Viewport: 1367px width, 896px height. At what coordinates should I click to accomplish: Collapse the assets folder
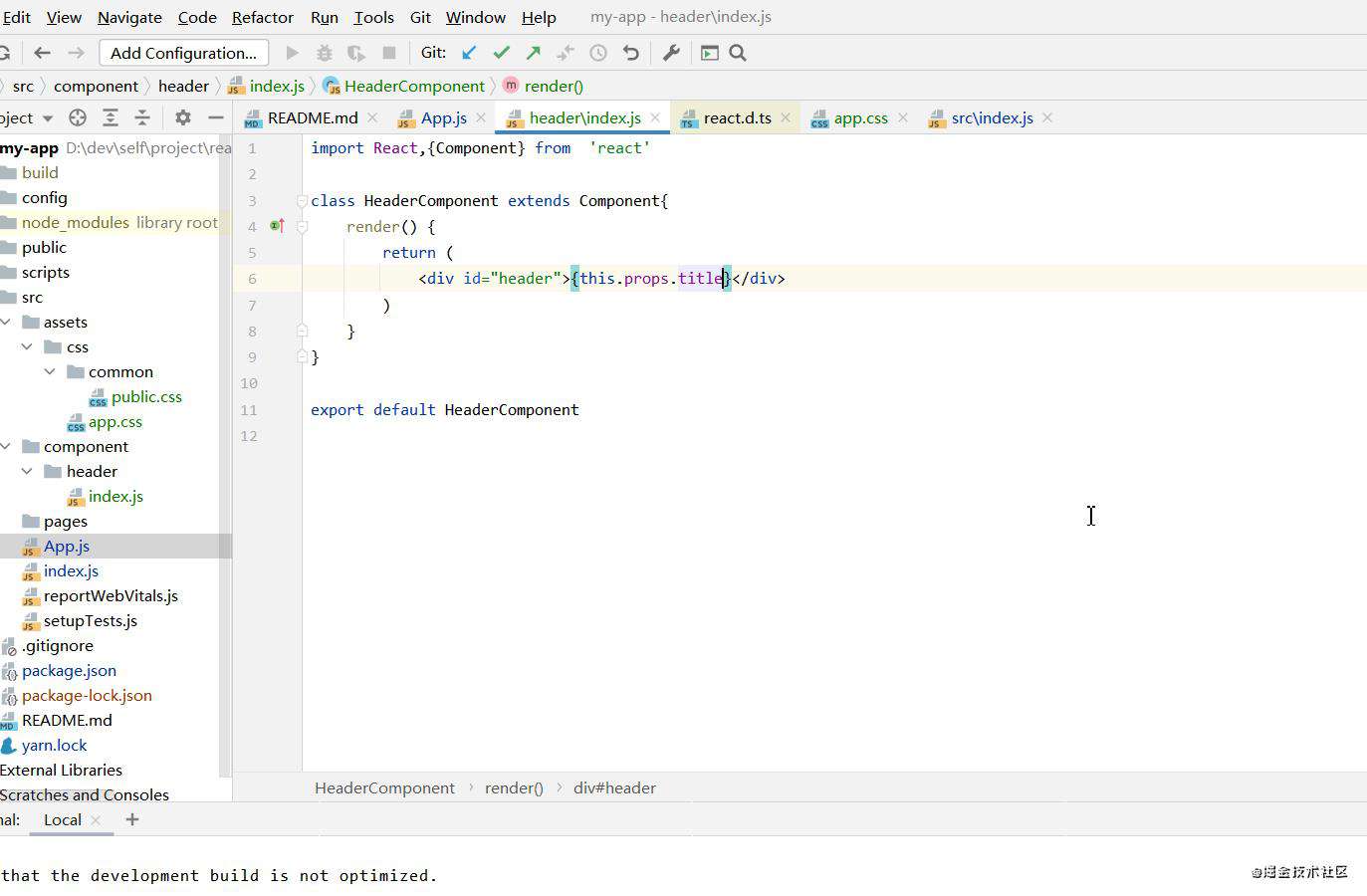(x=6, y=322)
